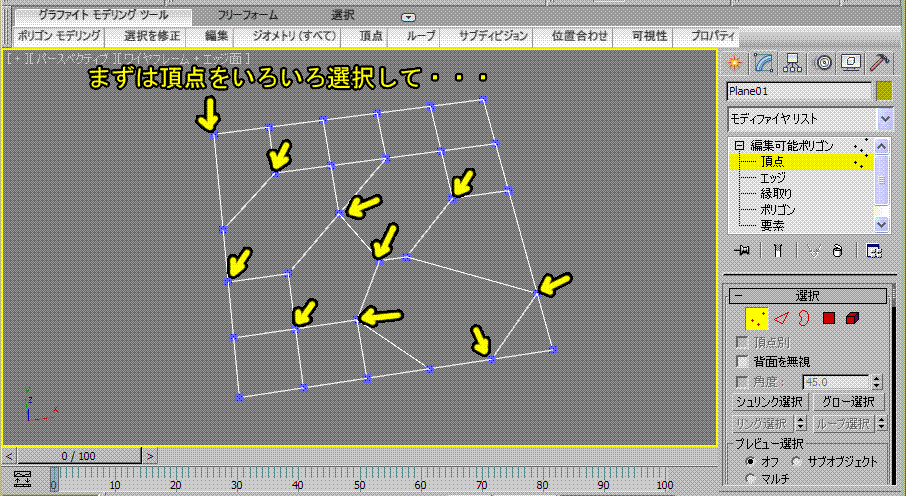The image size is (906, 496).
Task: Open the ジオメトリ (すべて) ribbon panel
Action: [x=294, y=36]
